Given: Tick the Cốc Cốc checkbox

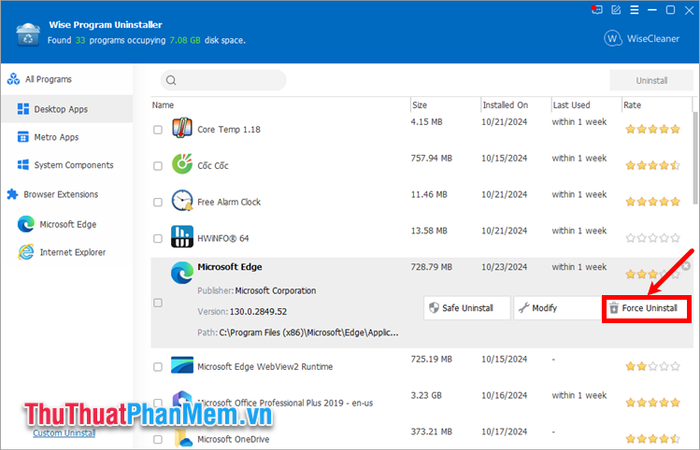Looking at the screenshot, I should (x=158, y=166).
